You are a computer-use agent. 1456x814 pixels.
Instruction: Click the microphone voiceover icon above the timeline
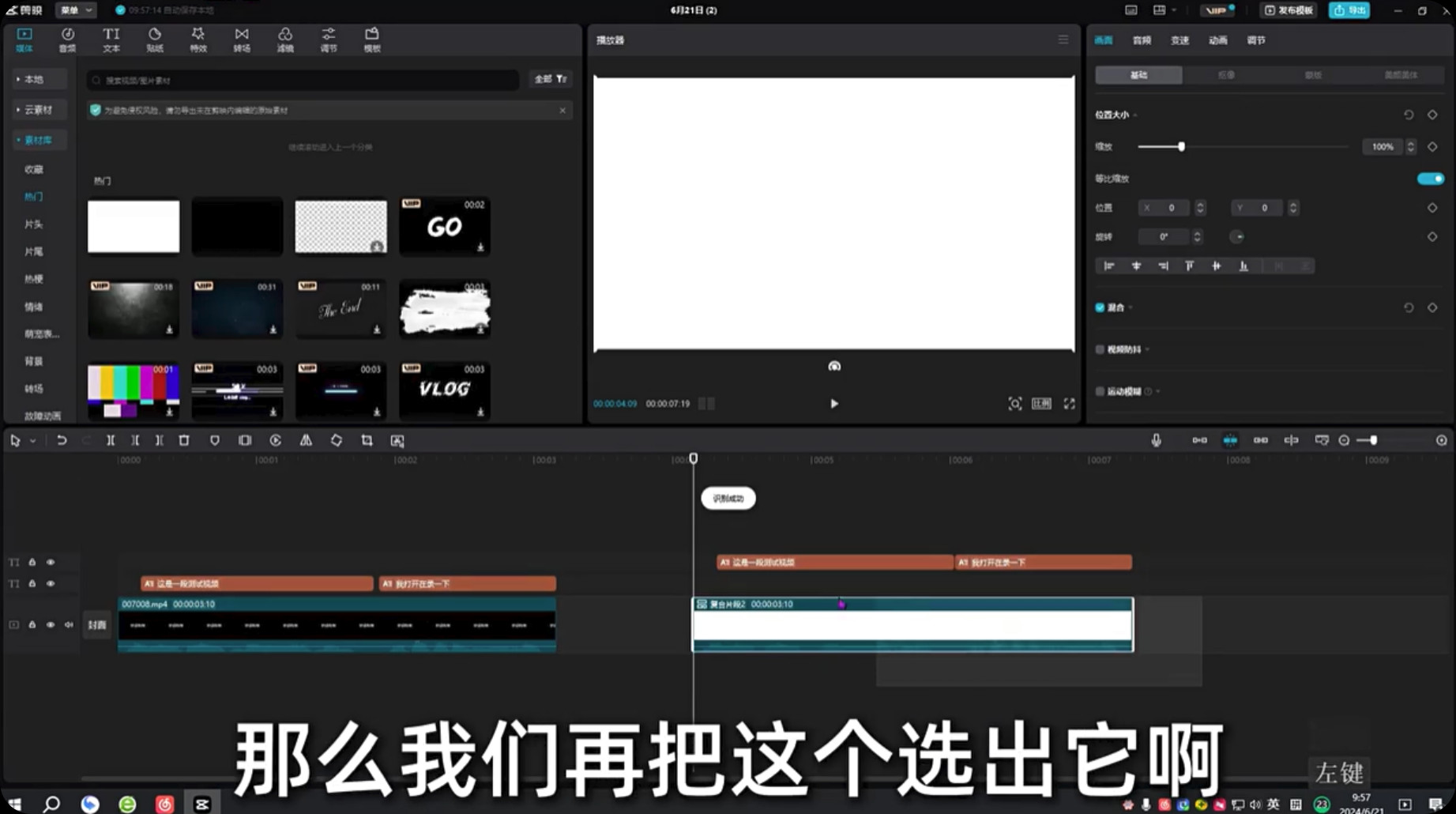click(x=1156, y=440)
